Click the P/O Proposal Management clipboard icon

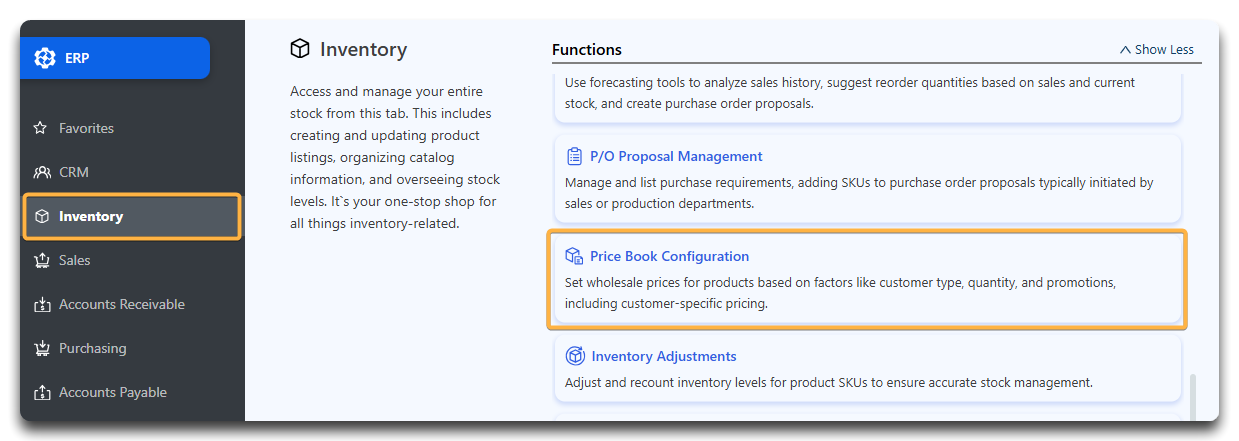[x=574, y=156]
